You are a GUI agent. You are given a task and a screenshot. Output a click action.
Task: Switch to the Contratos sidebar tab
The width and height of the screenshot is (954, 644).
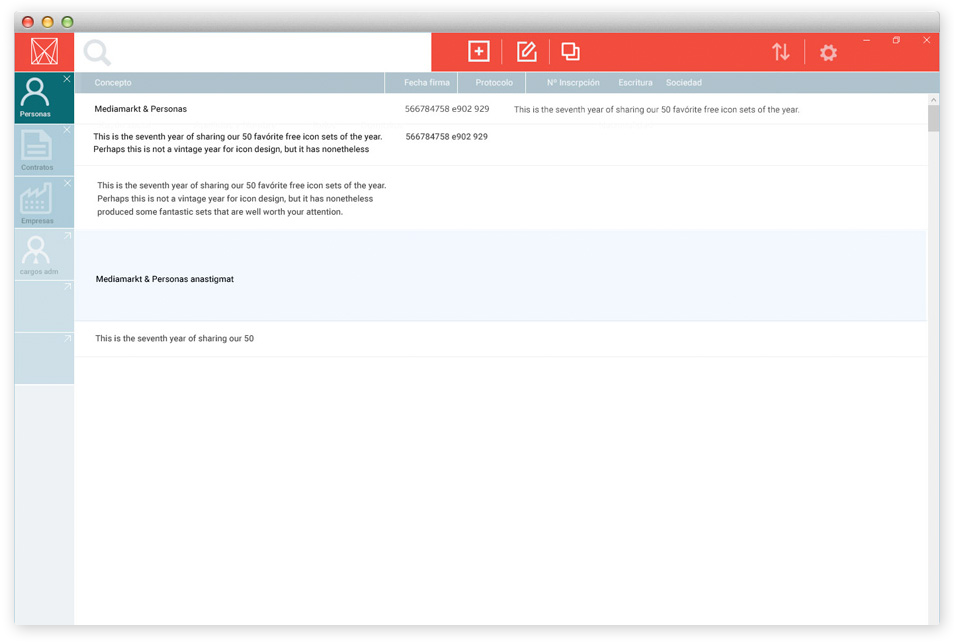[x=36, y=150]
